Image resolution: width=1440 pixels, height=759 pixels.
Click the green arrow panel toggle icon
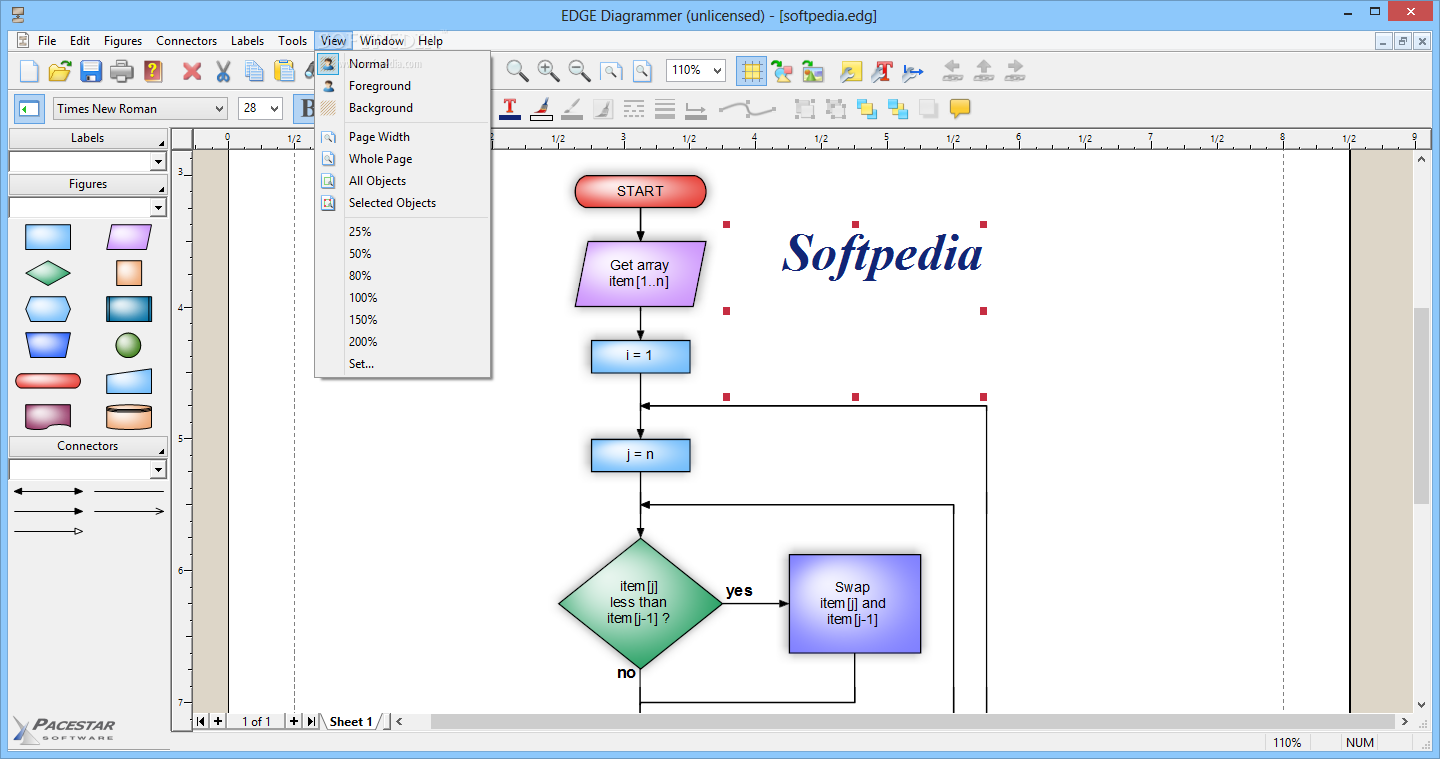tap(30, 108)
